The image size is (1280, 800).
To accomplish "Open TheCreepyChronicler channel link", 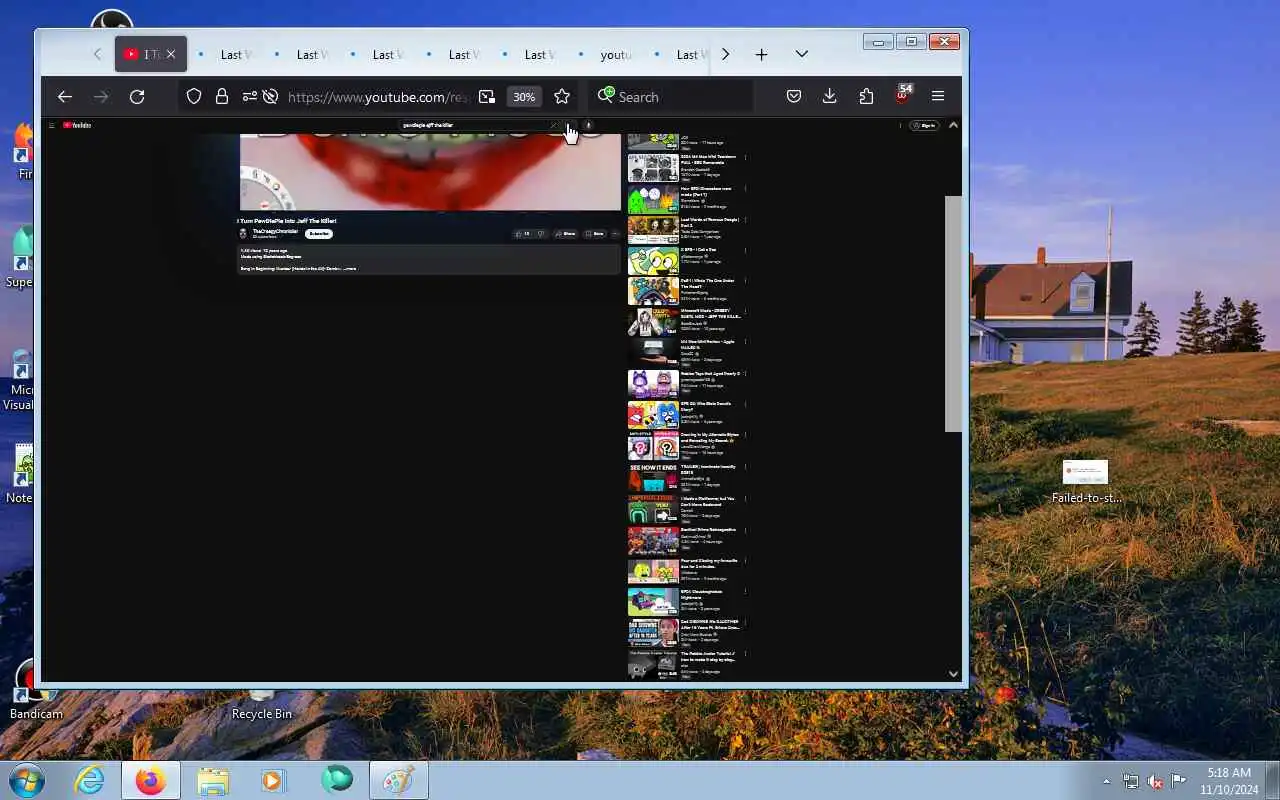I will pyautogui.click(x=275, y=231).
